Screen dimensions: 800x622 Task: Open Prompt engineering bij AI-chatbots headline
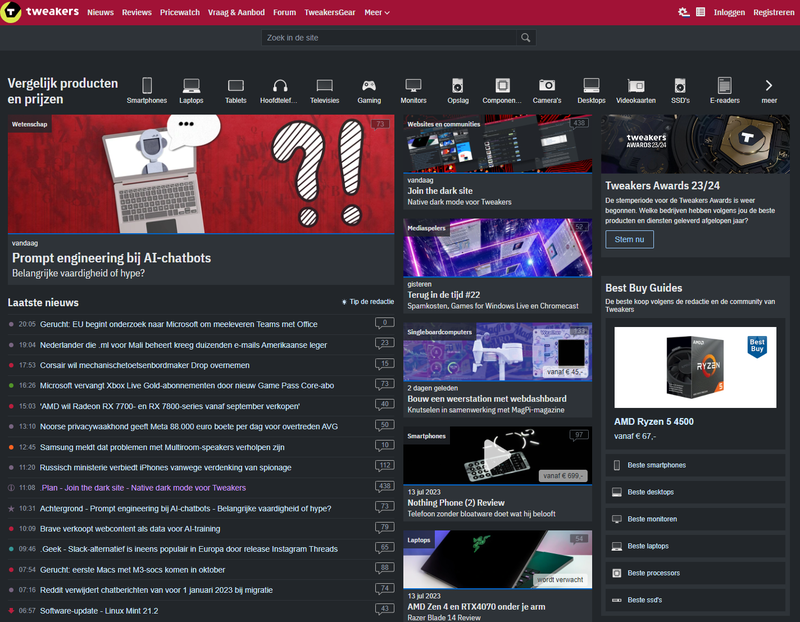tap(111, 258)
